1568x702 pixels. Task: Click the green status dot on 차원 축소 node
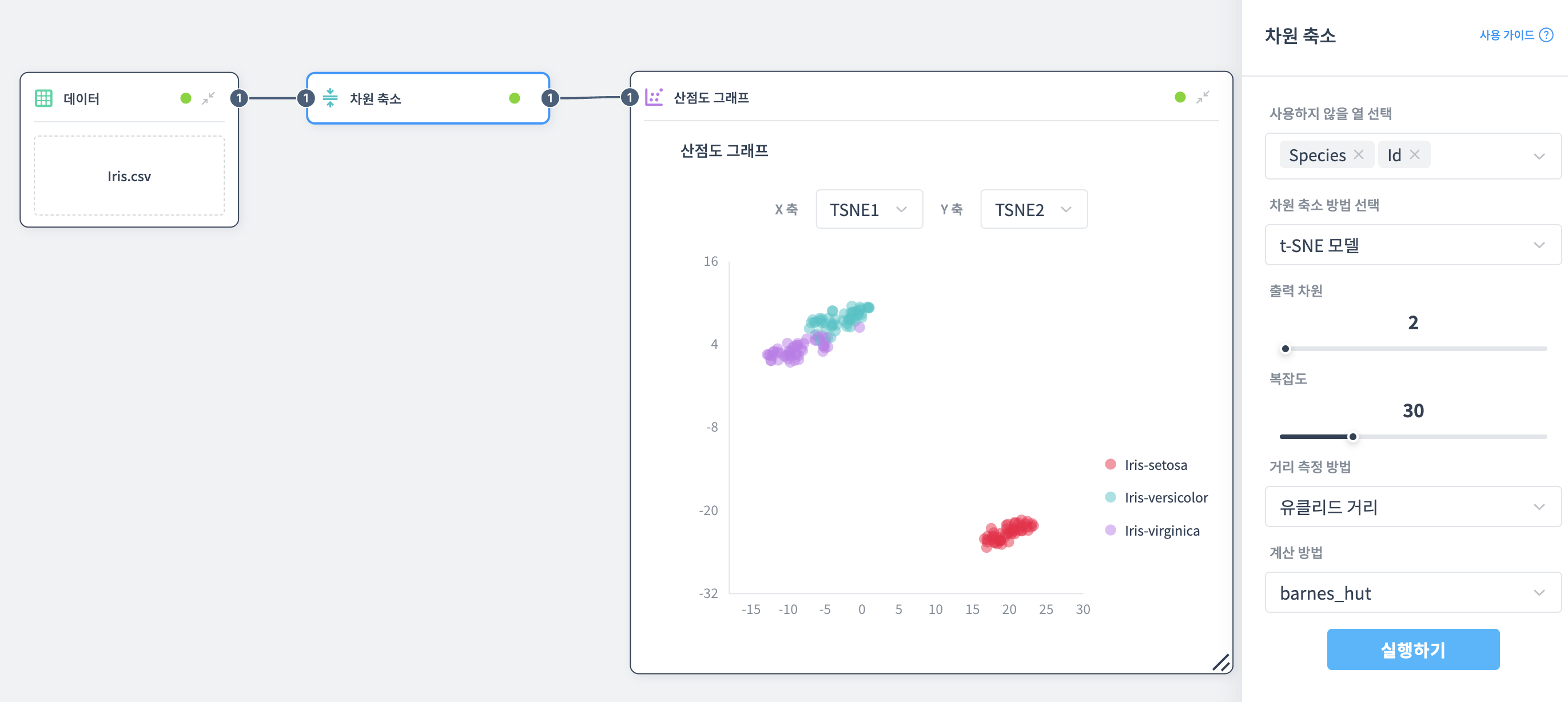[x=515, y=98]
